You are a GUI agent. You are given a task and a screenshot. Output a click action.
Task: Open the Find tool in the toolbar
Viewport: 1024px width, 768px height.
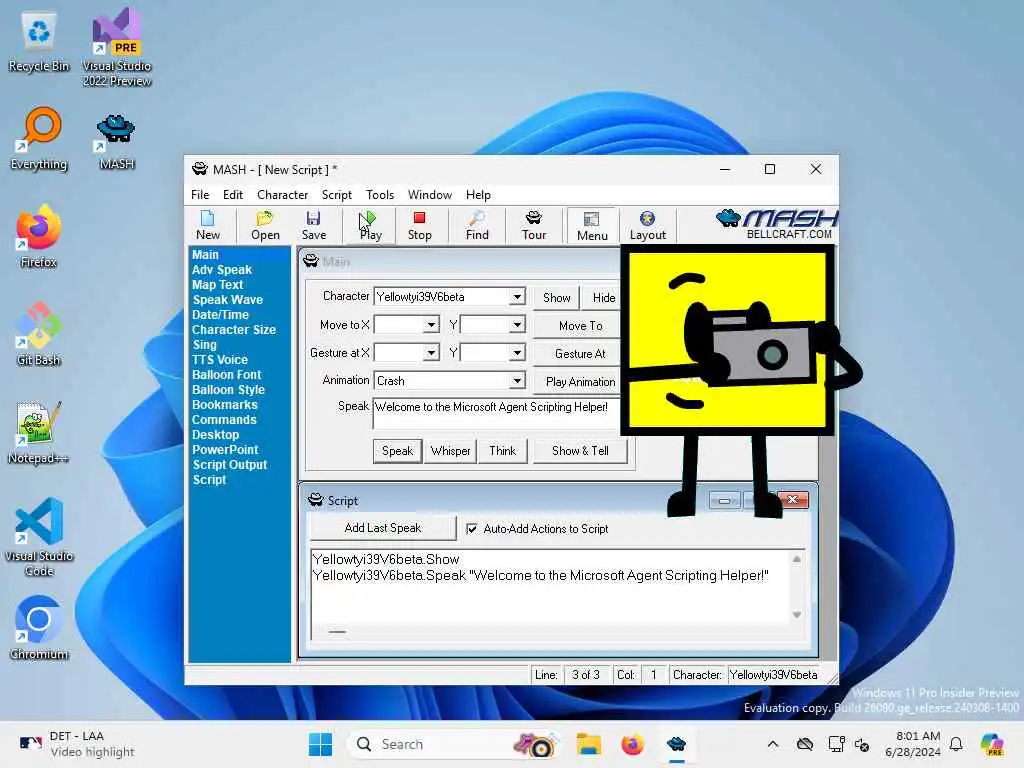[477, 226]
